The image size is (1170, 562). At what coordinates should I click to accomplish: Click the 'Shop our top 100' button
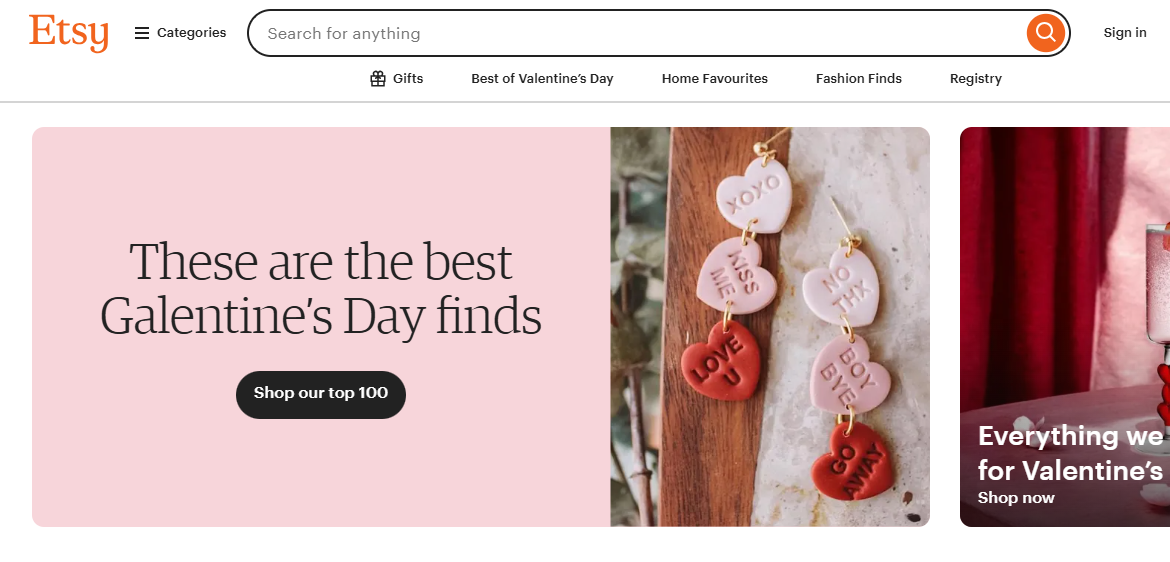click(x=321, y=394)
